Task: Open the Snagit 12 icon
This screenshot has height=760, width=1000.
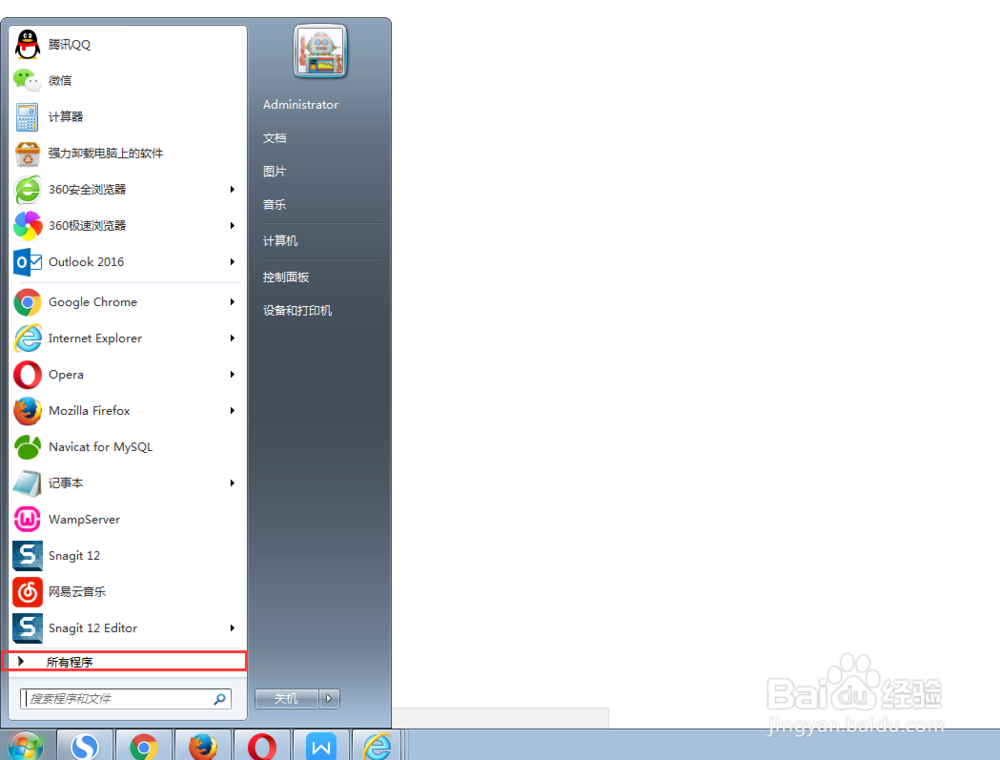Action: pos(27,556)
